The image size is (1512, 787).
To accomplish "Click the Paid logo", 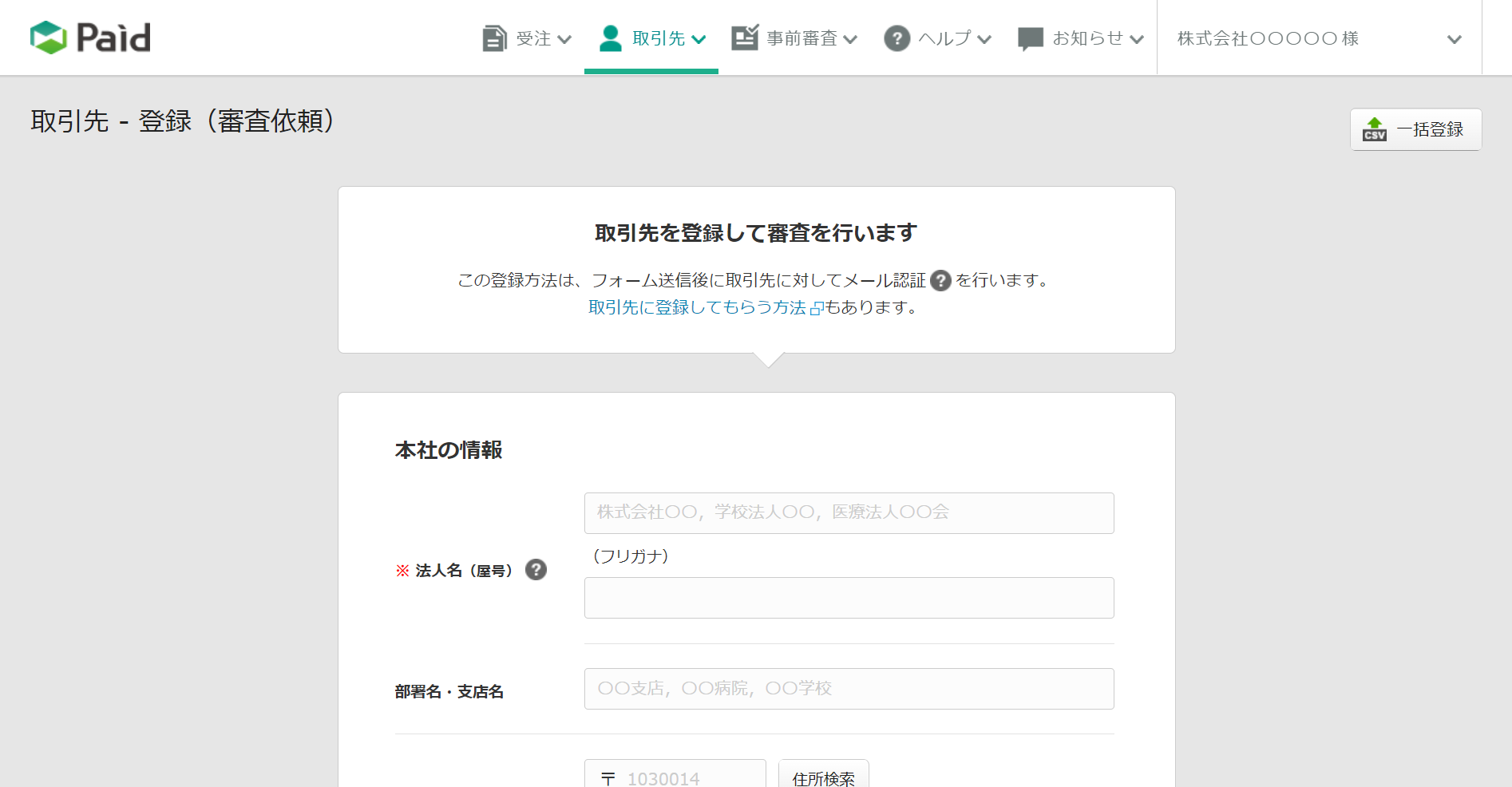I will pos(90,38).
